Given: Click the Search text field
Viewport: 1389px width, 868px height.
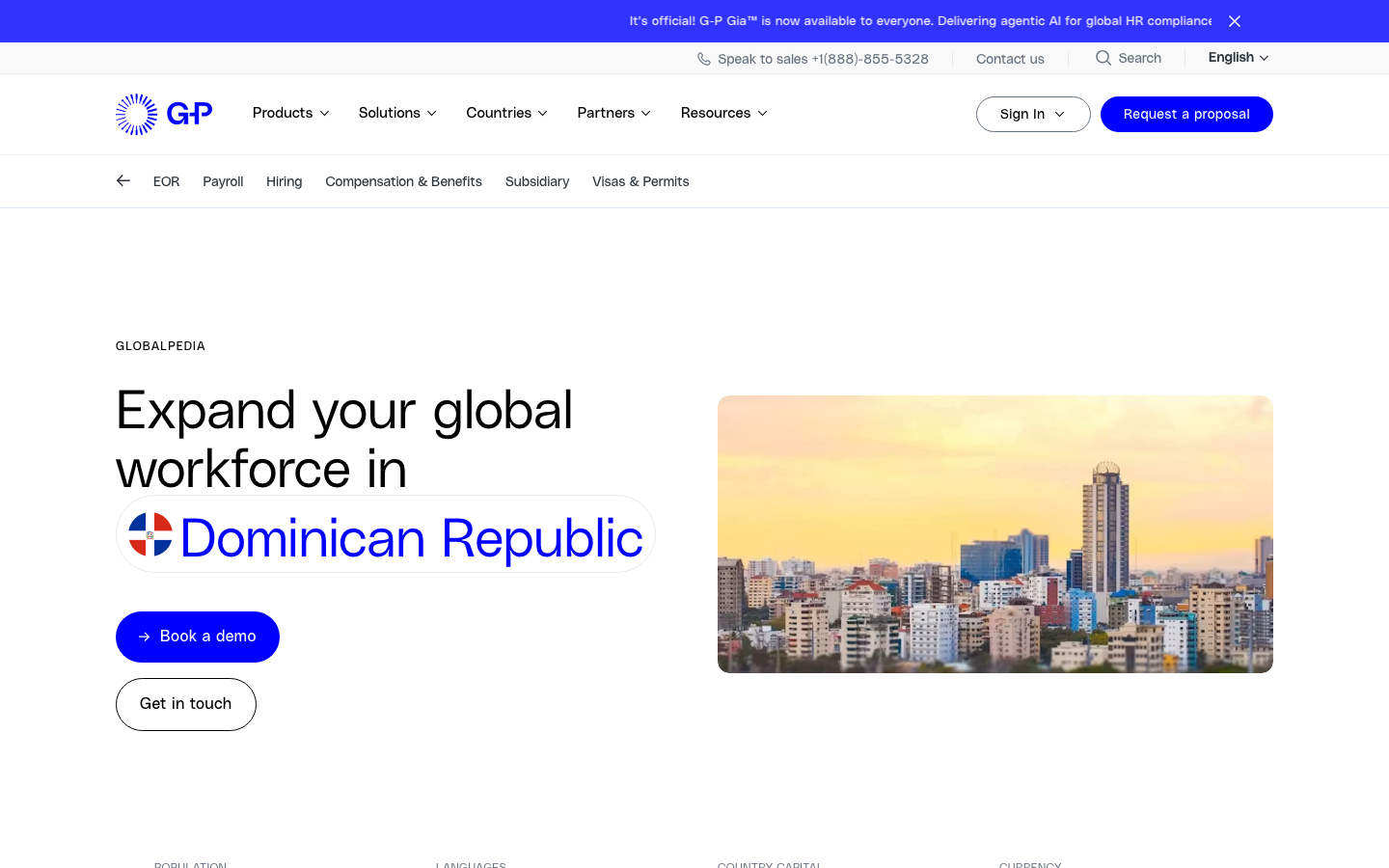Looking at the screenshot, I should [x=1140, y=58].
